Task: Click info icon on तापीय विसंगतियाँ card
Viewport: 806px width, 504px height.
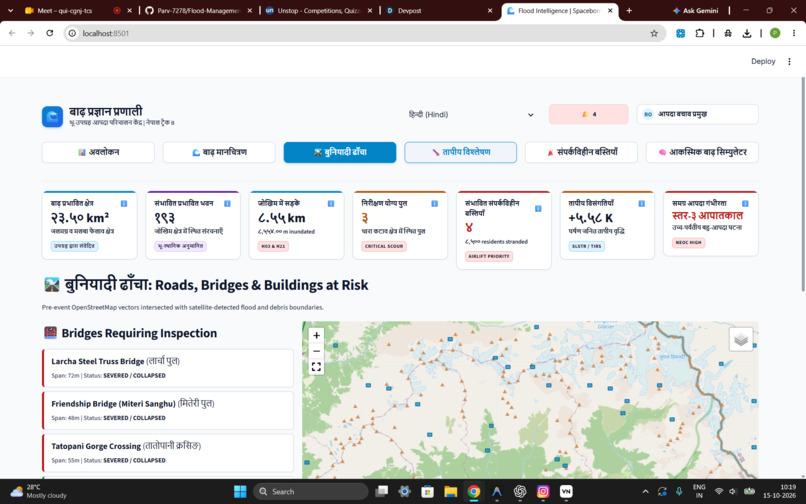Action: (x=642, y=204)
